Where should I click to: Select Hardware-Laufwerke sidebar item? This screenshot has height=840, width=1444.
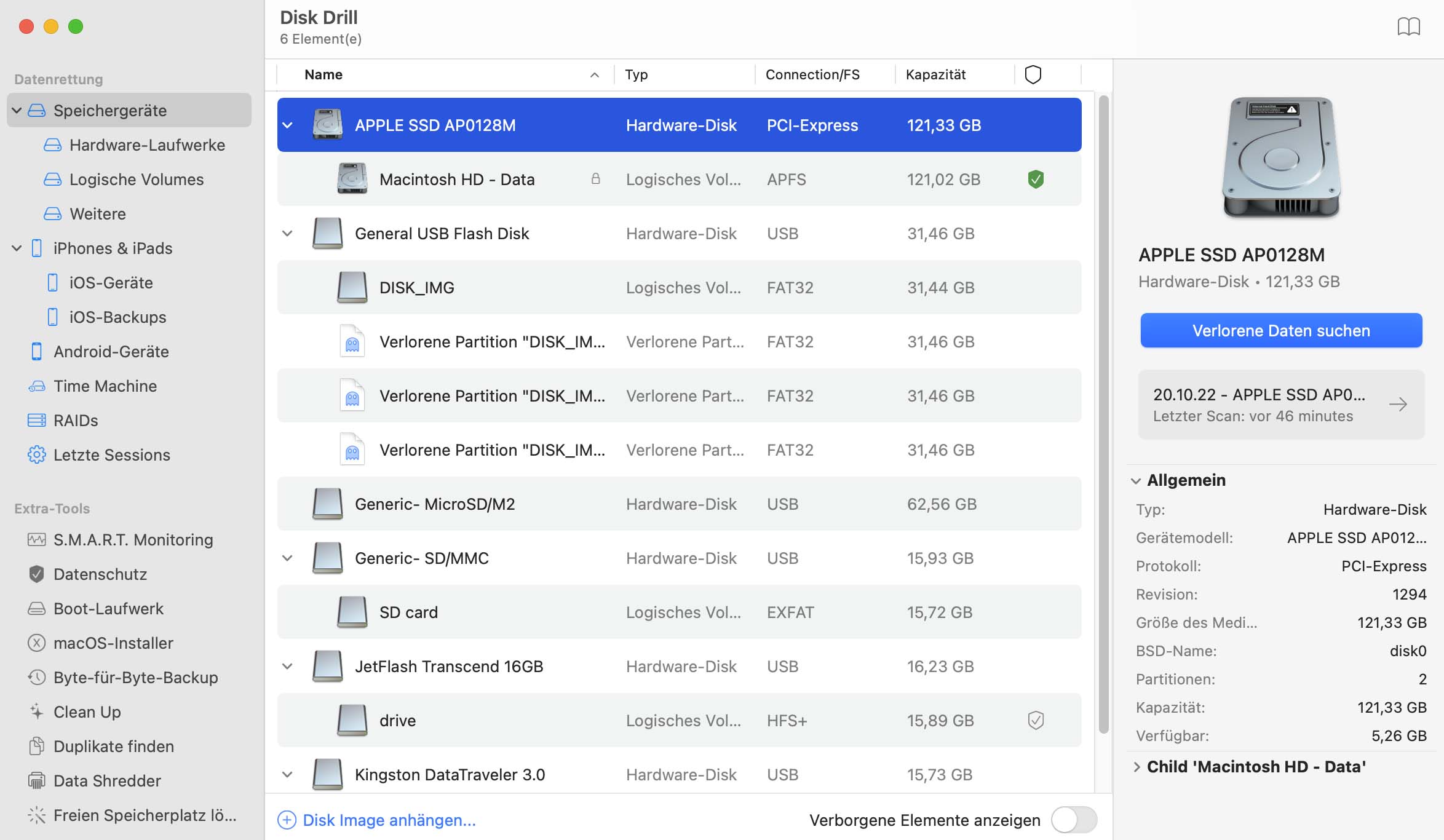[134, 145]
